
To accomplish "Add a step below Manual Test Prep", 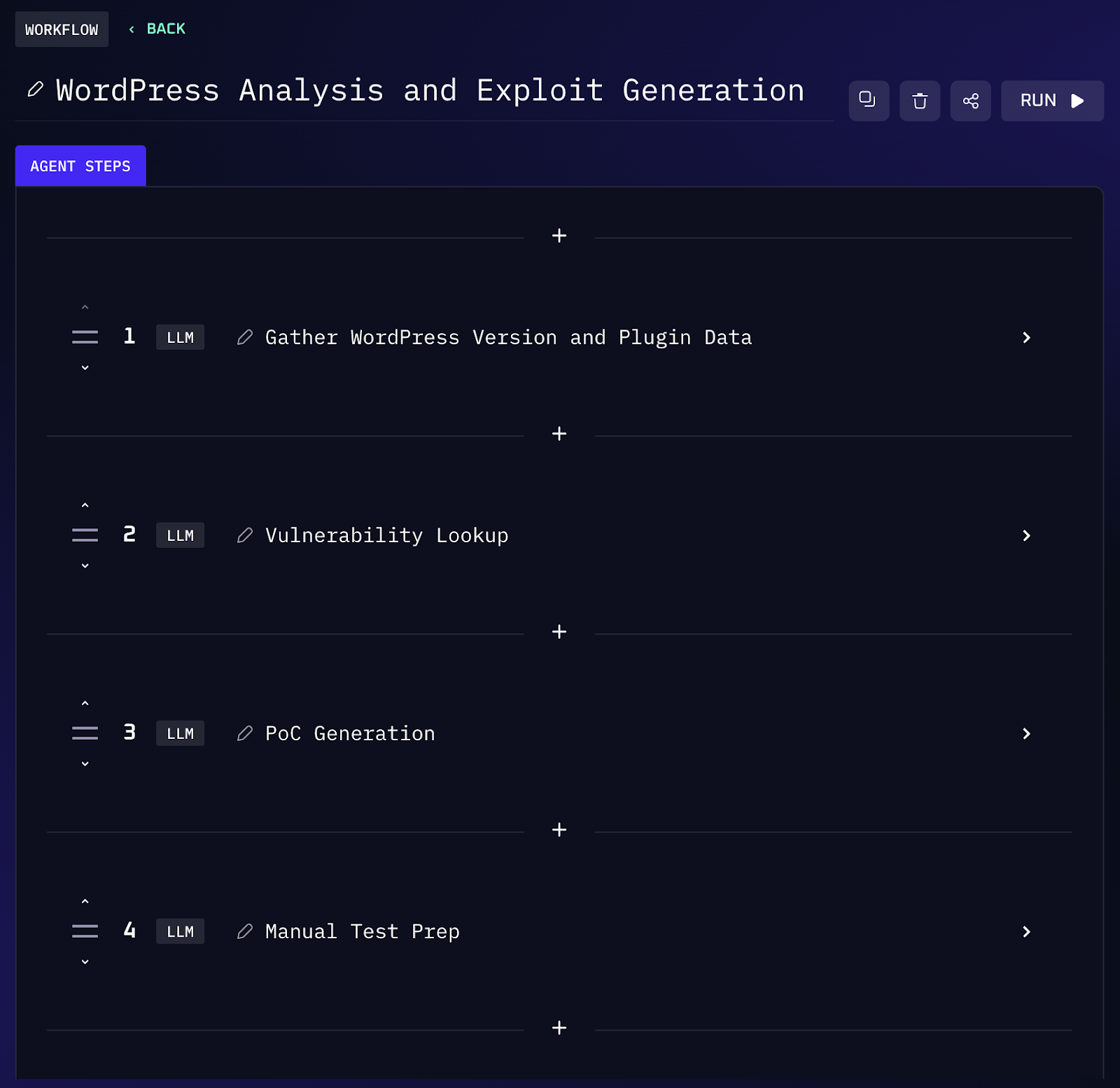I will [559, 1028].
